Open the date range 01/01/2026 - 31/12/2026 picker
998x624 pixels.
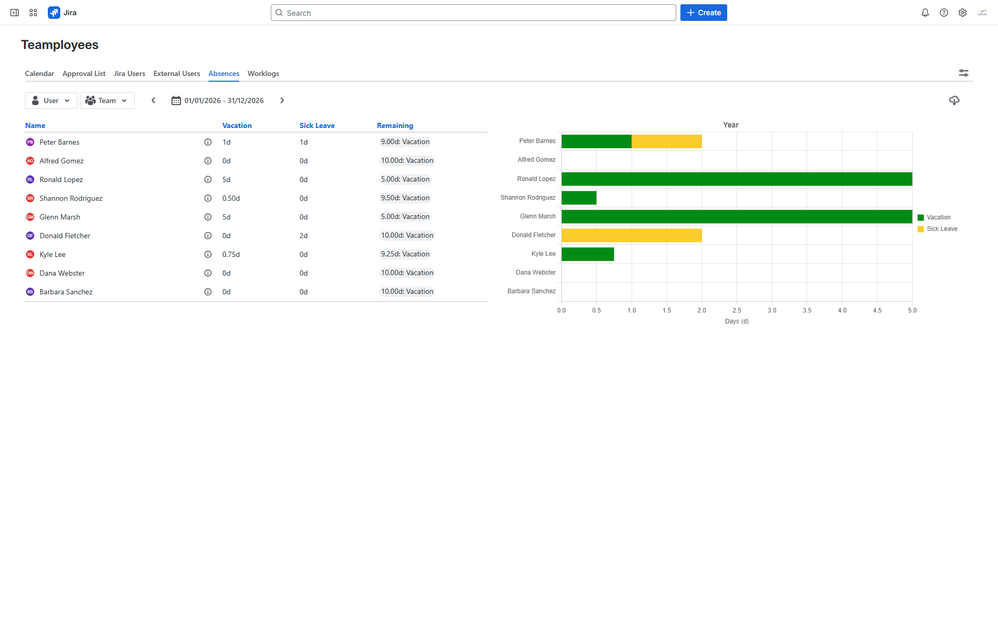pyautogui.click(x=218, y=101)
